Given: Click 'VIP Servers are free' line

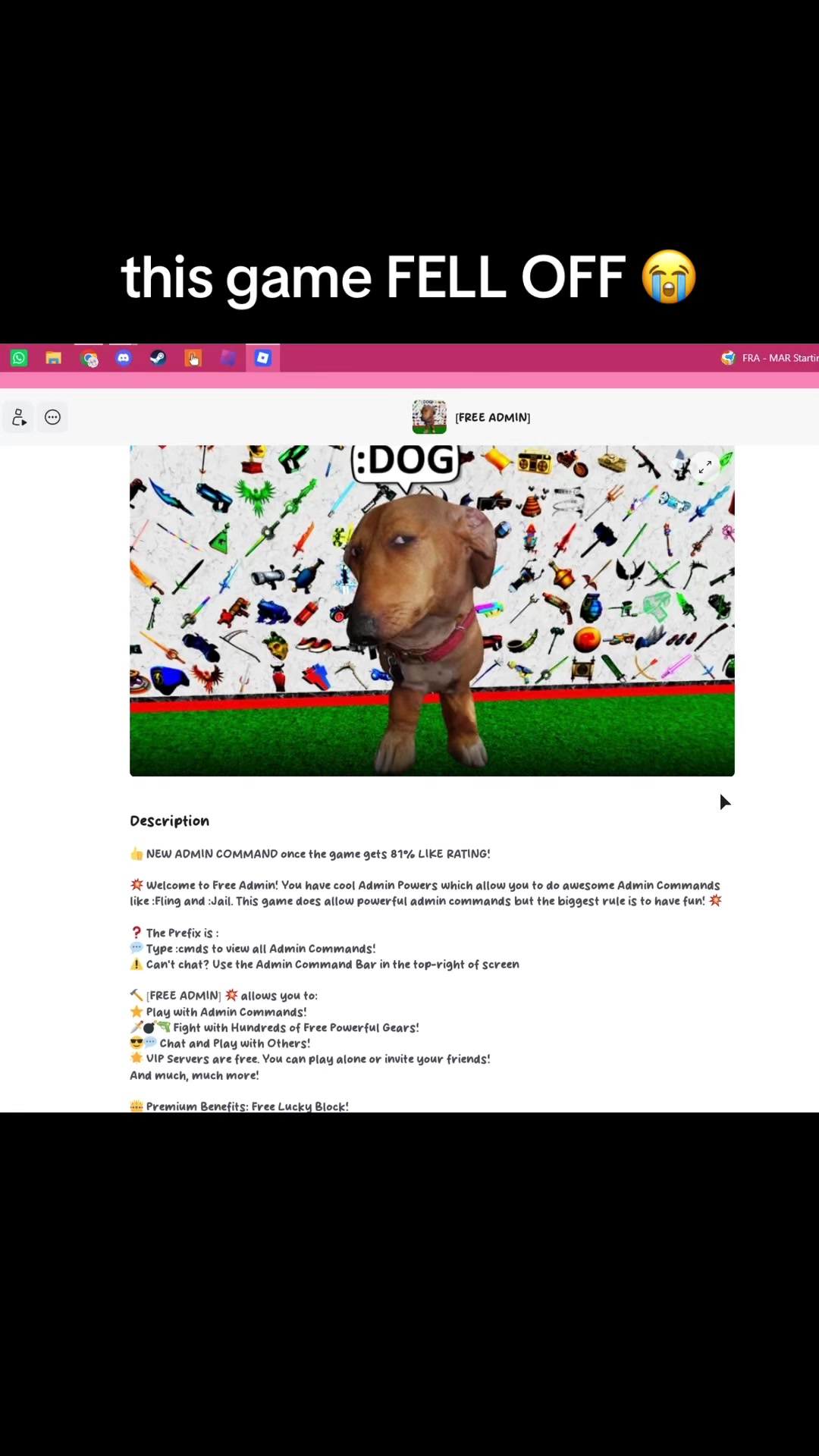Looking at the screenshot, I should (x=310, y=1059).
